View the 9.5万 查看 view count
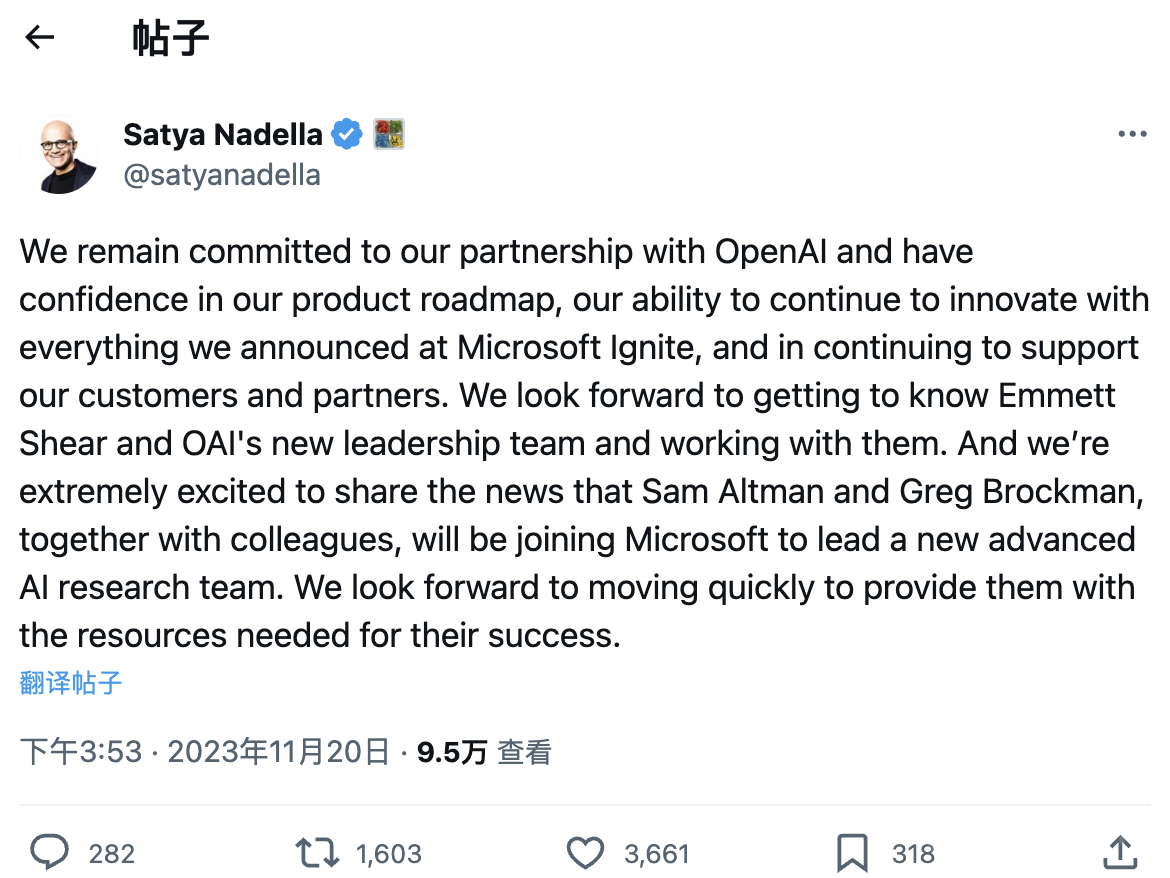This screenshot has height=878, width=1170. tap(484, 752)
